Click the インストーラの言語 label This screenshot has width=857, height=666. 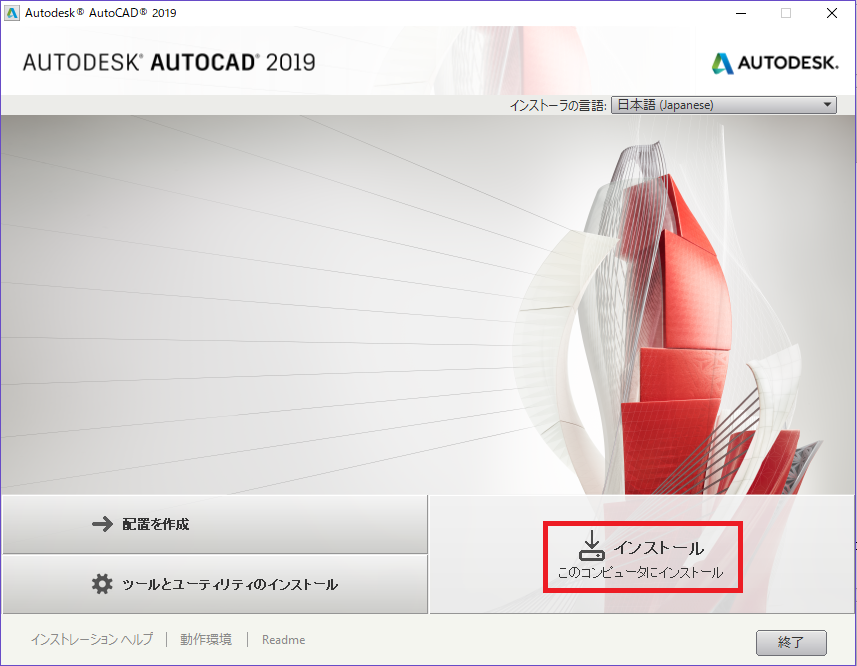[557, 105]
